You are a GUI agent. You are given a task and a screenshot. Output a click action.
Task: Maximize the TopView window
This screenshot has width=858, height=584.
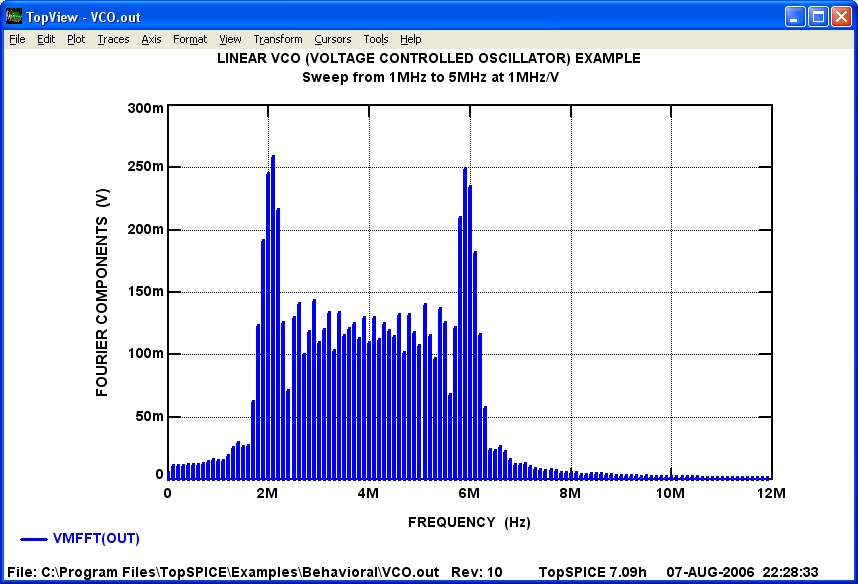(x=818, y=17)
